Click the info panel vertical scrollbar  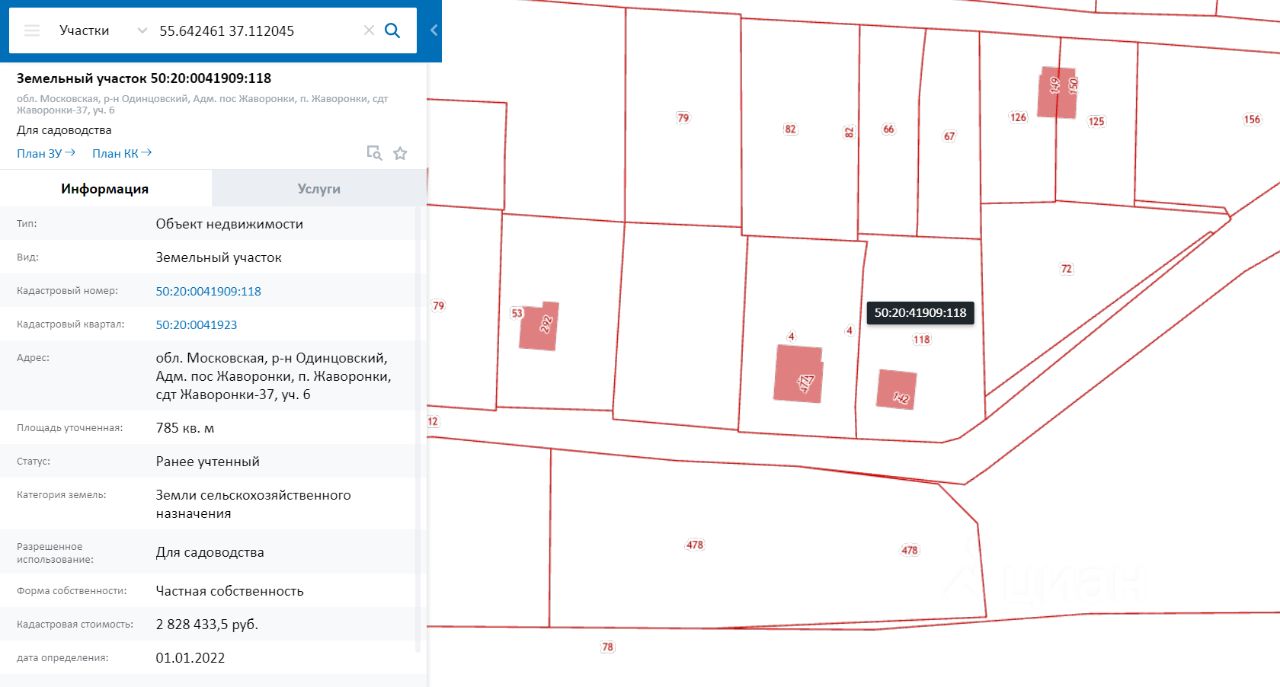(x=420, y=430)
